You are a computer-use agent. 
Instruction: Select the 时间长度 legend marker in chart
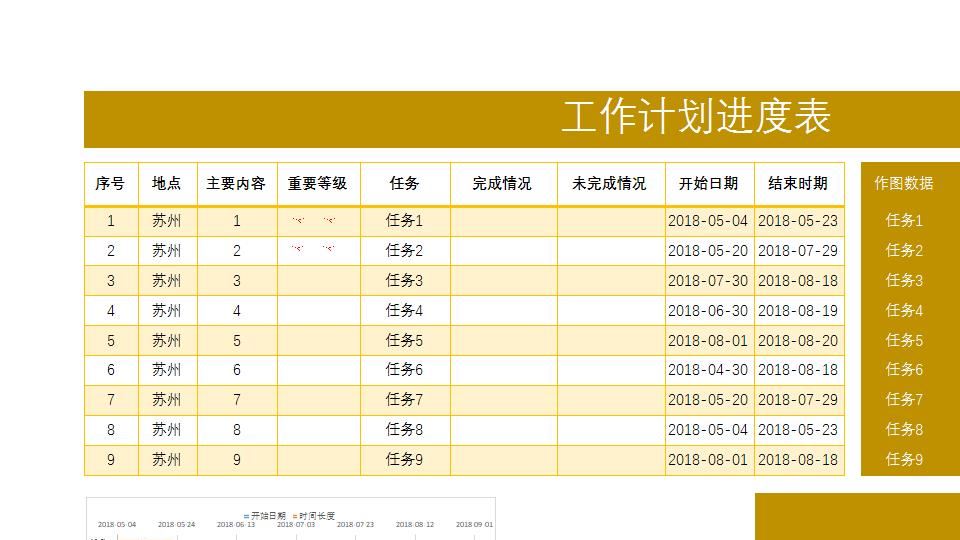tap(294, 516)
